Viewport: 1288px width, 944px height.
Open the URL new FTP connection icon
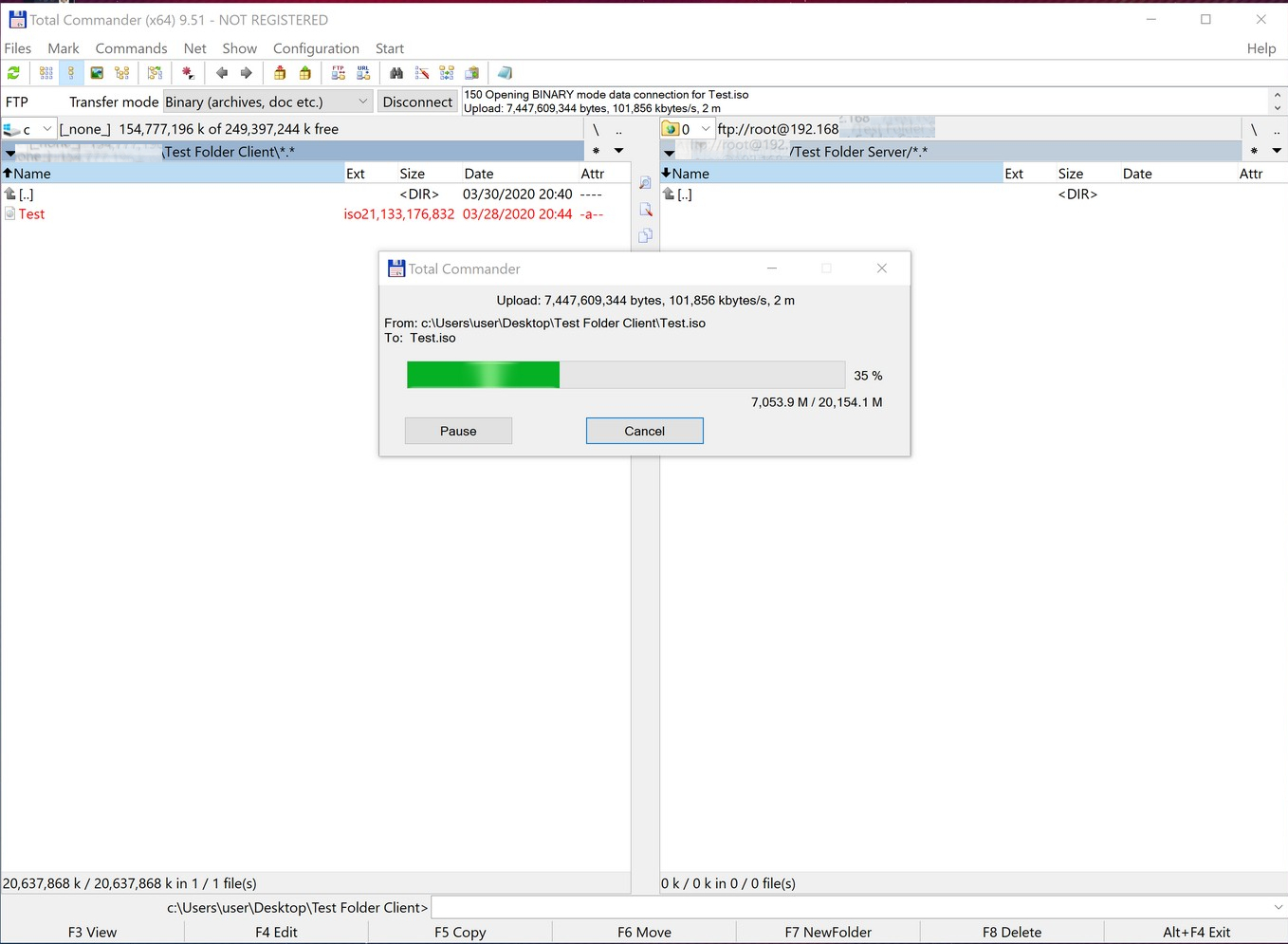[363, 73]
